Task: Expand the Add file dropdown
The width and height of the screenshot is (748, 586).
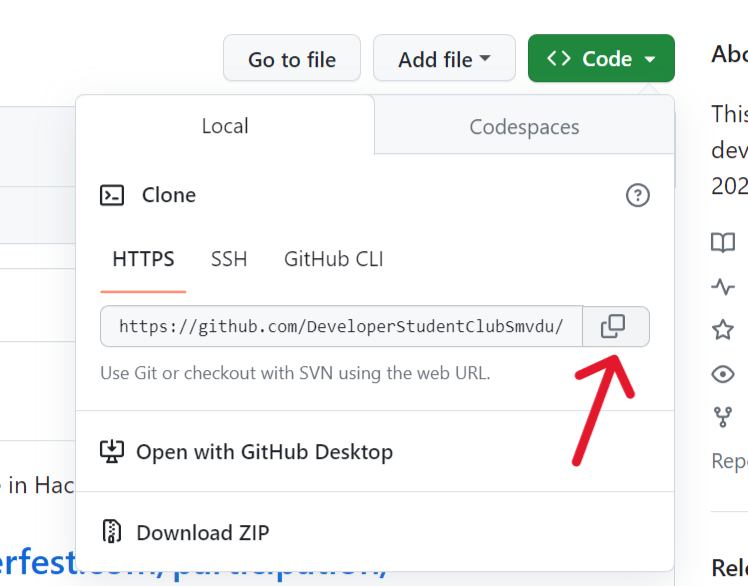Action: click(444, 59)
